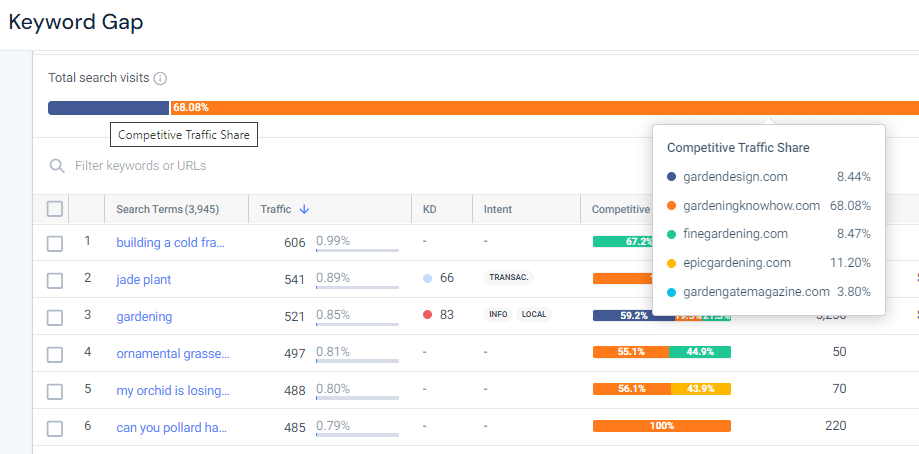Viewport: 919px width, 454px height.
Task: Click the Competitive Traffic Share tooltip label
Action: (x=184, y=135)
